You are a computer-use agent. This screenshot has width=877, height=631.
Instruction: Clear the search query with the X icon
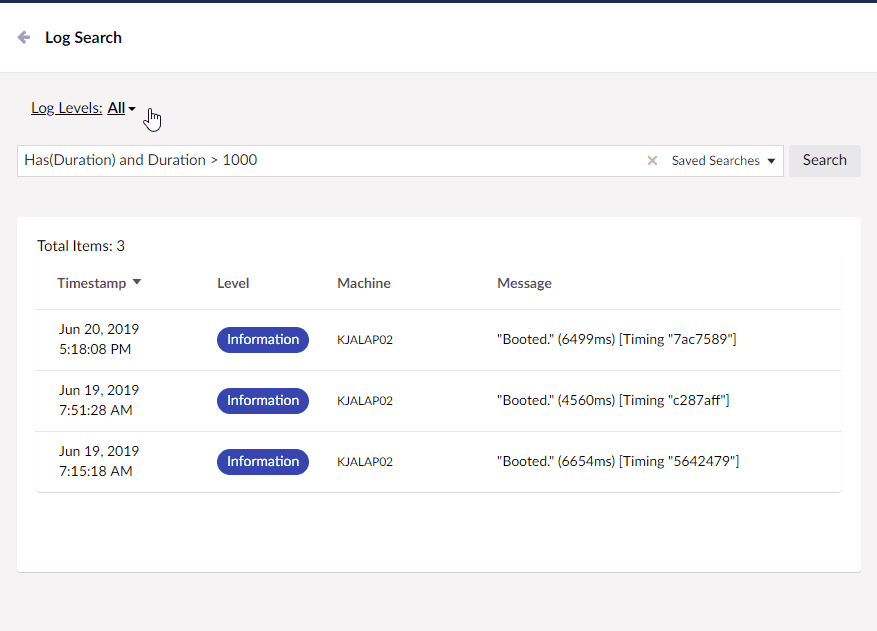point(652,160)
